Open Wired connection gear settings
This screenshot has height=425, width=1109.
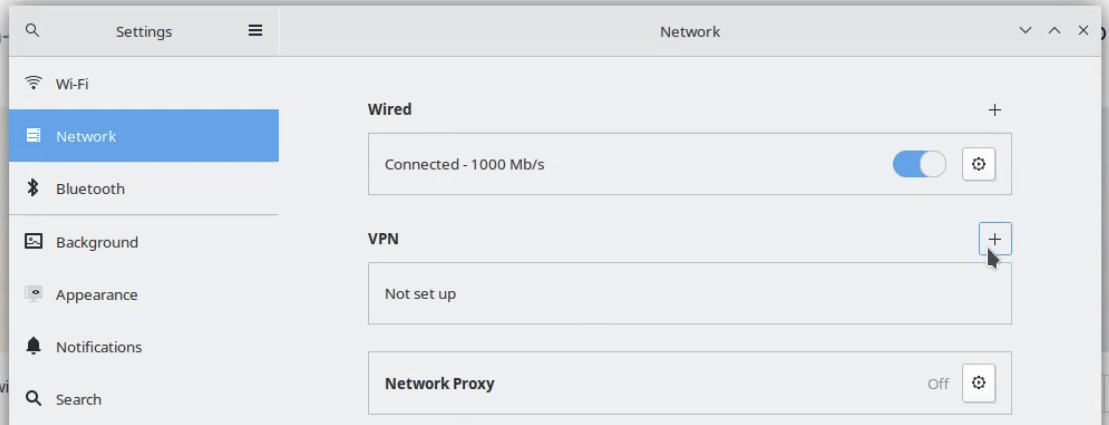tap(978, 164)
